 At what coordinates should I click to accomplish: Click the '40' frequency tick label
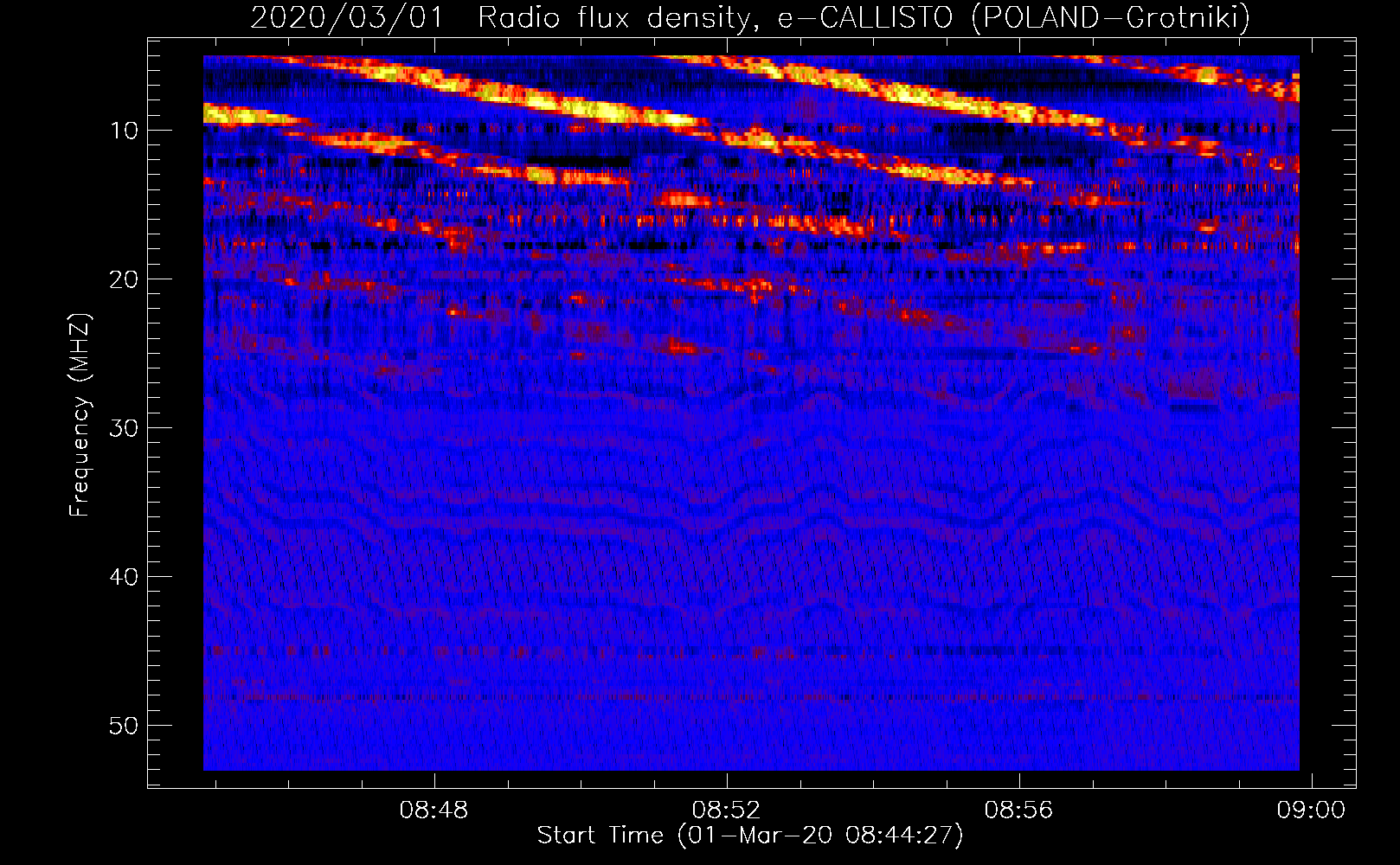point(125,577)
